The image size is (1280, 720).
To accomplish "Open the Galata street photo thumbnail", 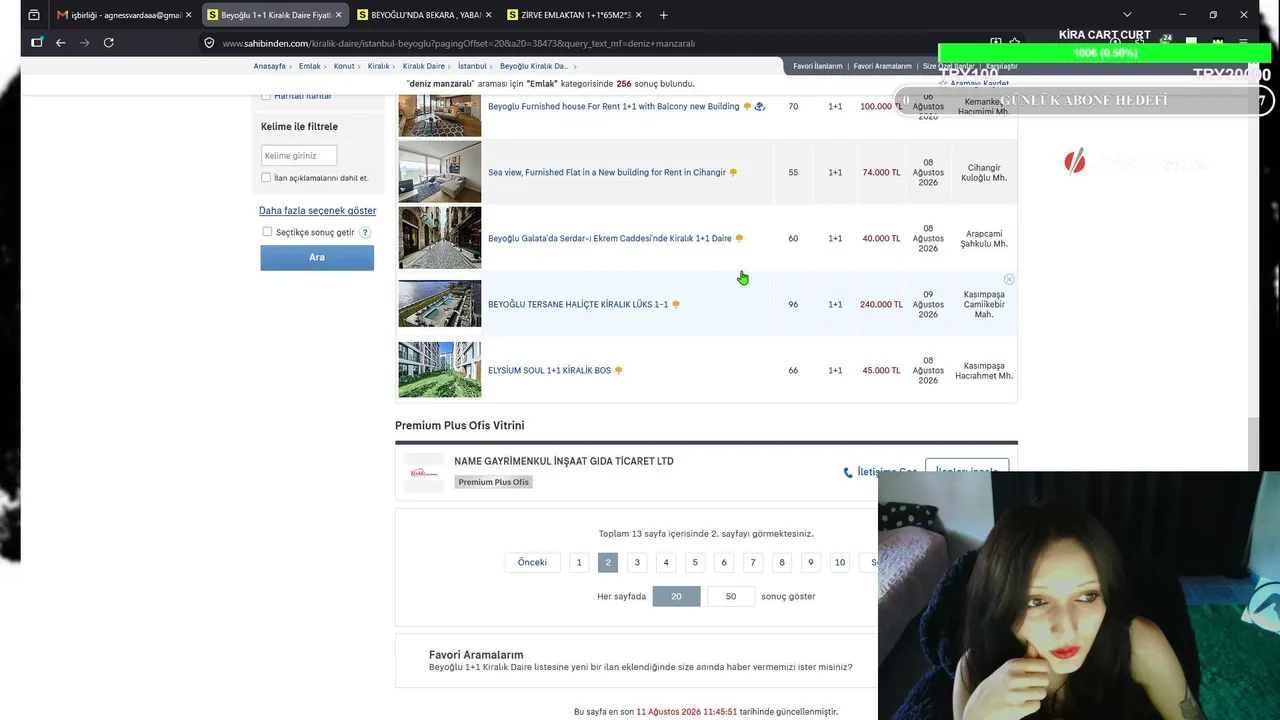I will pos(440,238).
